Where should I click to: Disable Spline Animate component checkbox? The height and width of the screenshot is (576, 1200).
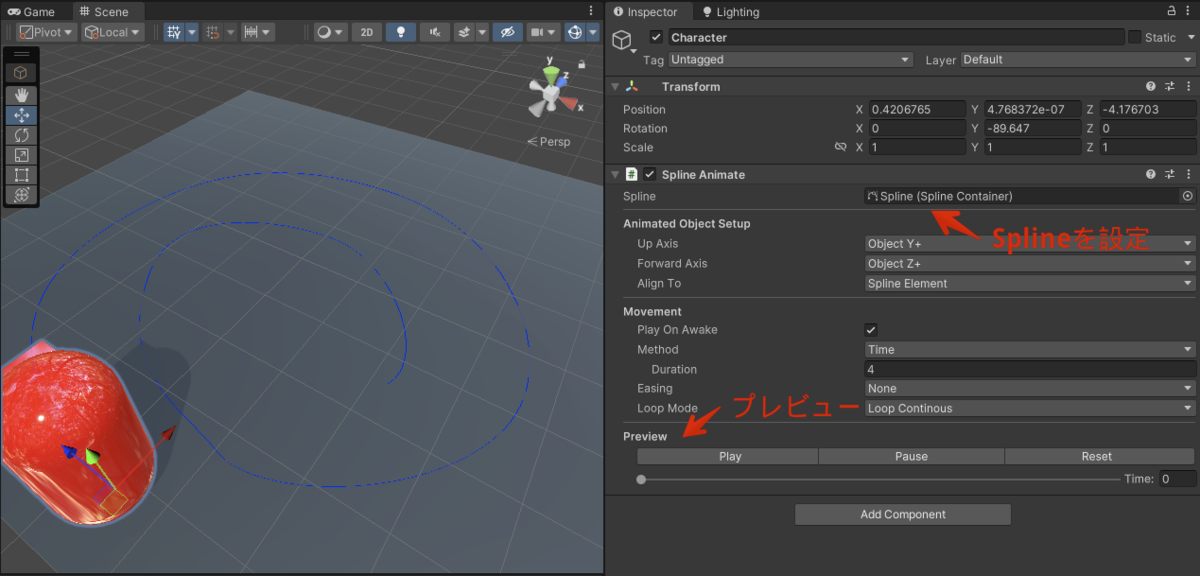coord(649,174)
